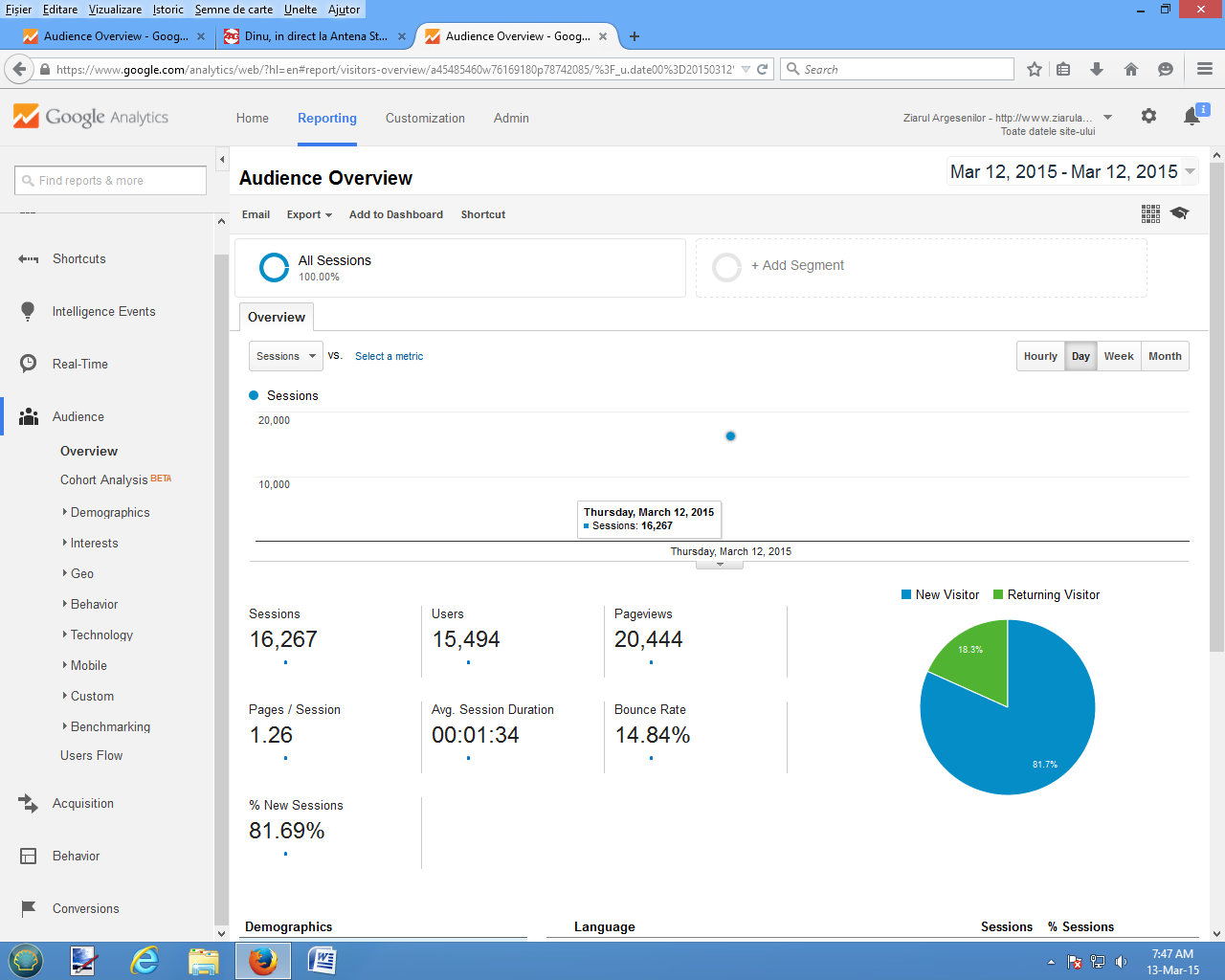Click Add to Dashboard button
This screenshot has width=1225, height=980.
(395, 214)
